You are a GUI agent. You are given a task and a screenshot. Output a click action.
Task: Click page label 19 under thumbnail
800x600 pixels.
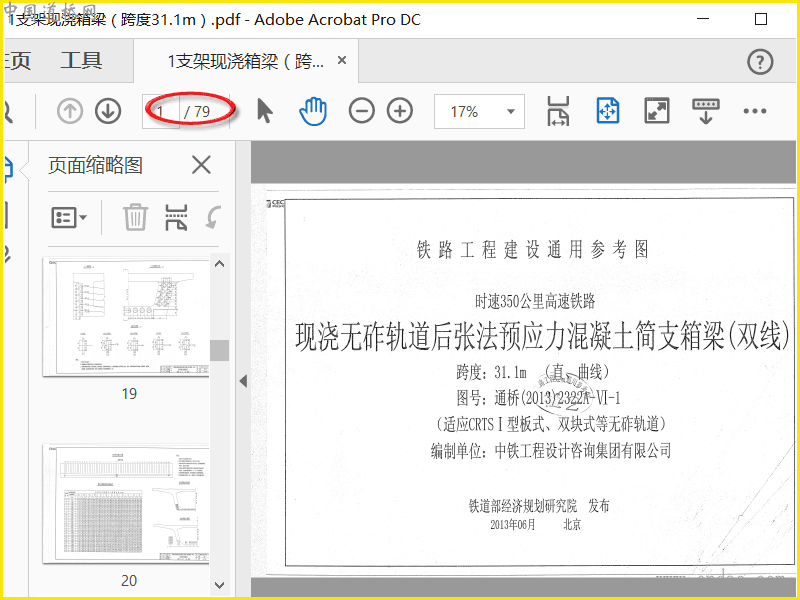(129, 393)
